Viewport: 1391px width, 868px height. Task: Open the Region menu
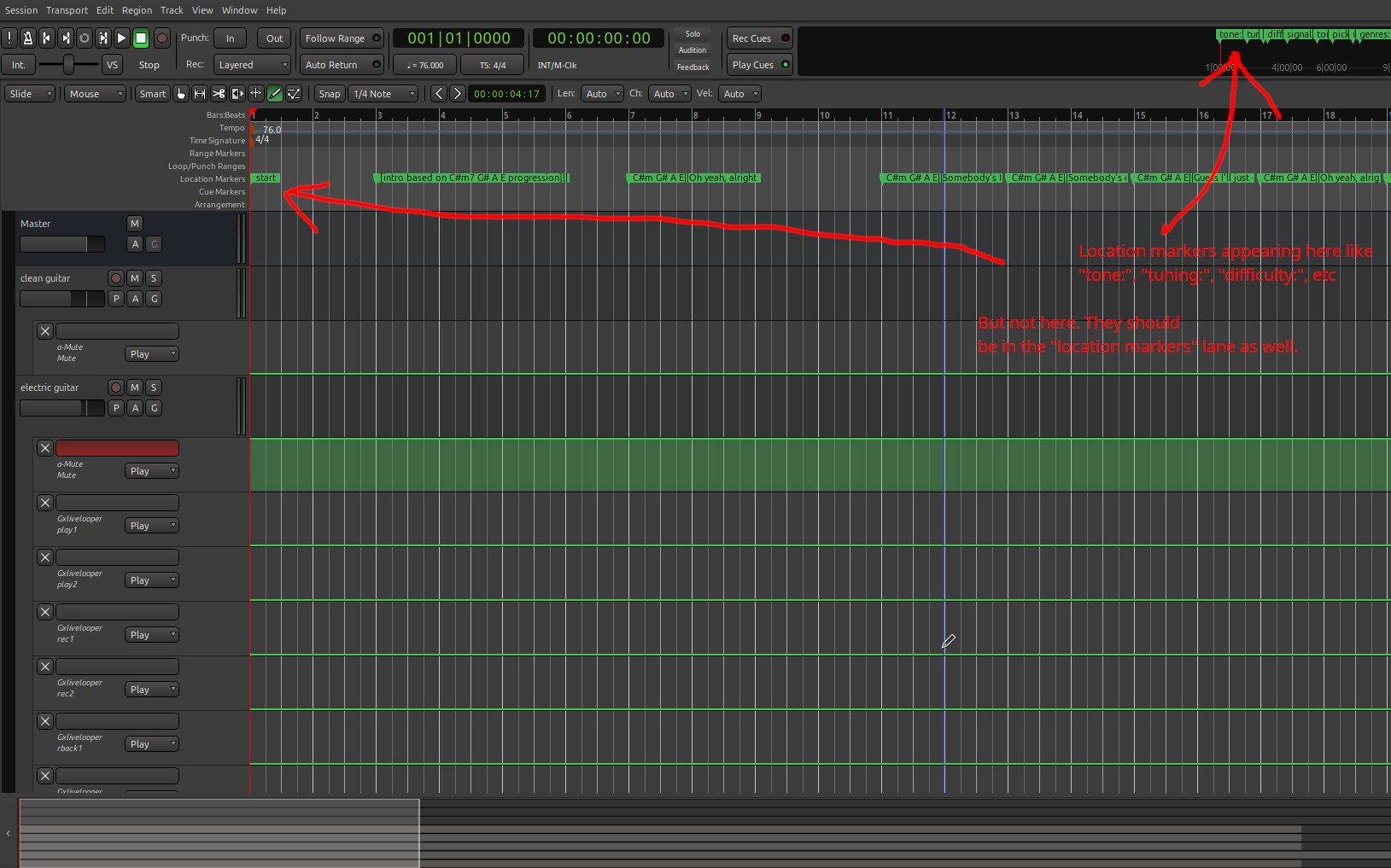(x=137, y=10)
